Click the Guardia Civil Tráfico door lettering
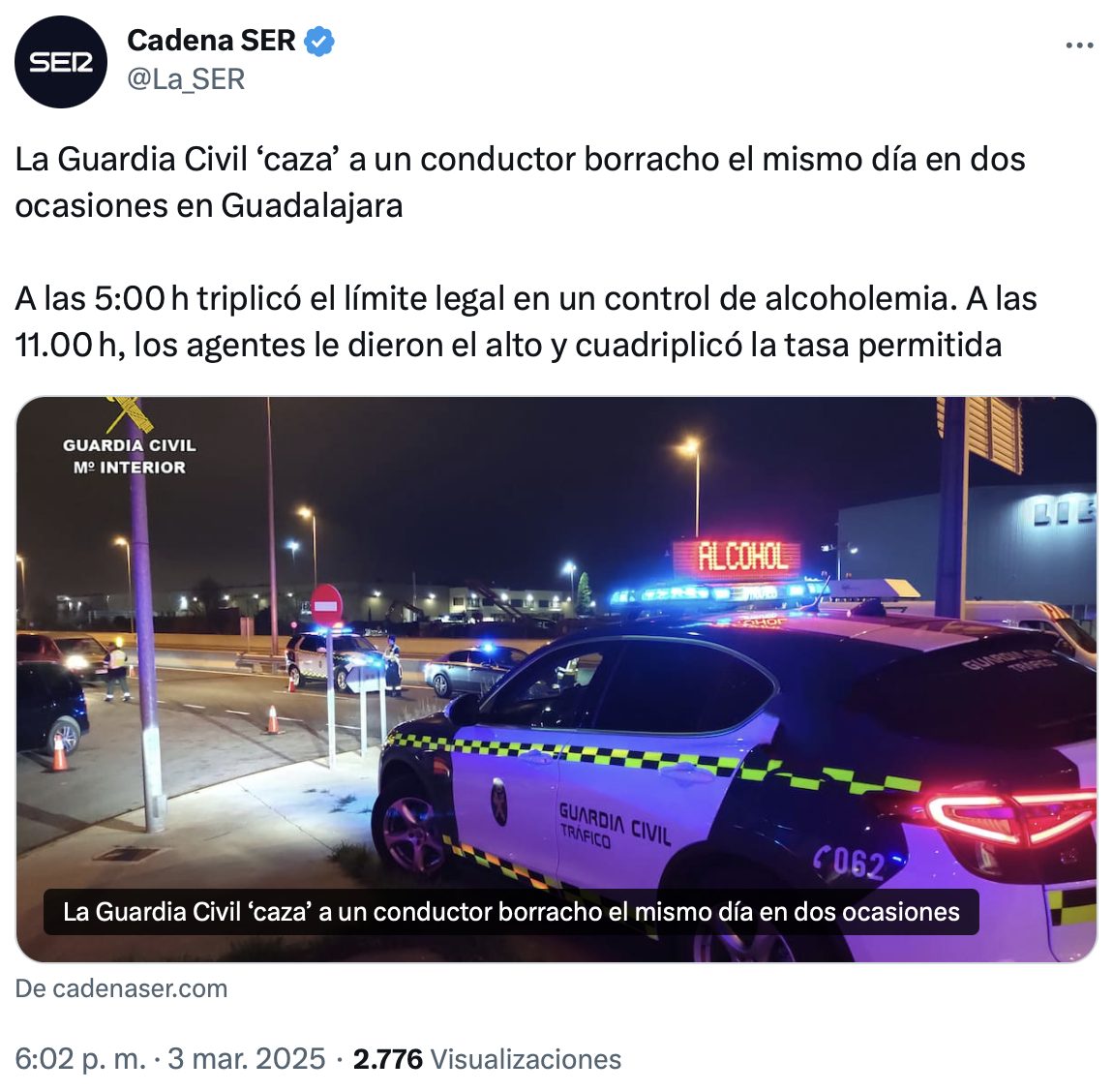The width and height of the screenshot is (1113, 1092). click(614, 825)
